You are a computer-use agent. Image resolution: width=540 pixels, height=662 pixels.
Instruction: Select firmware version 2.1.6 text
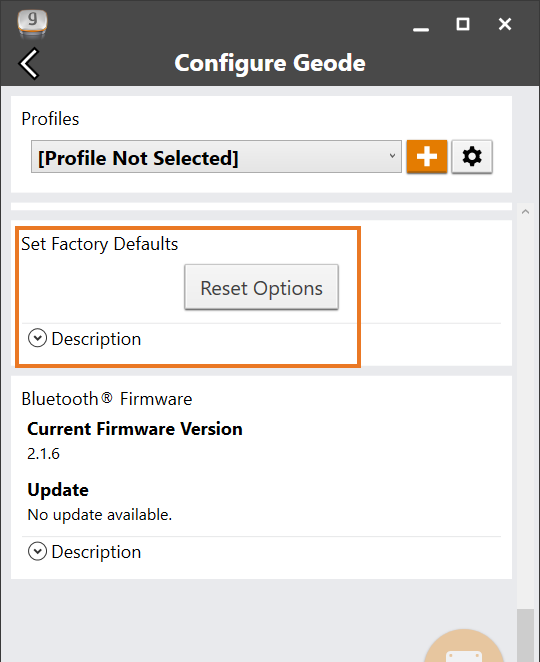(43, 454)
